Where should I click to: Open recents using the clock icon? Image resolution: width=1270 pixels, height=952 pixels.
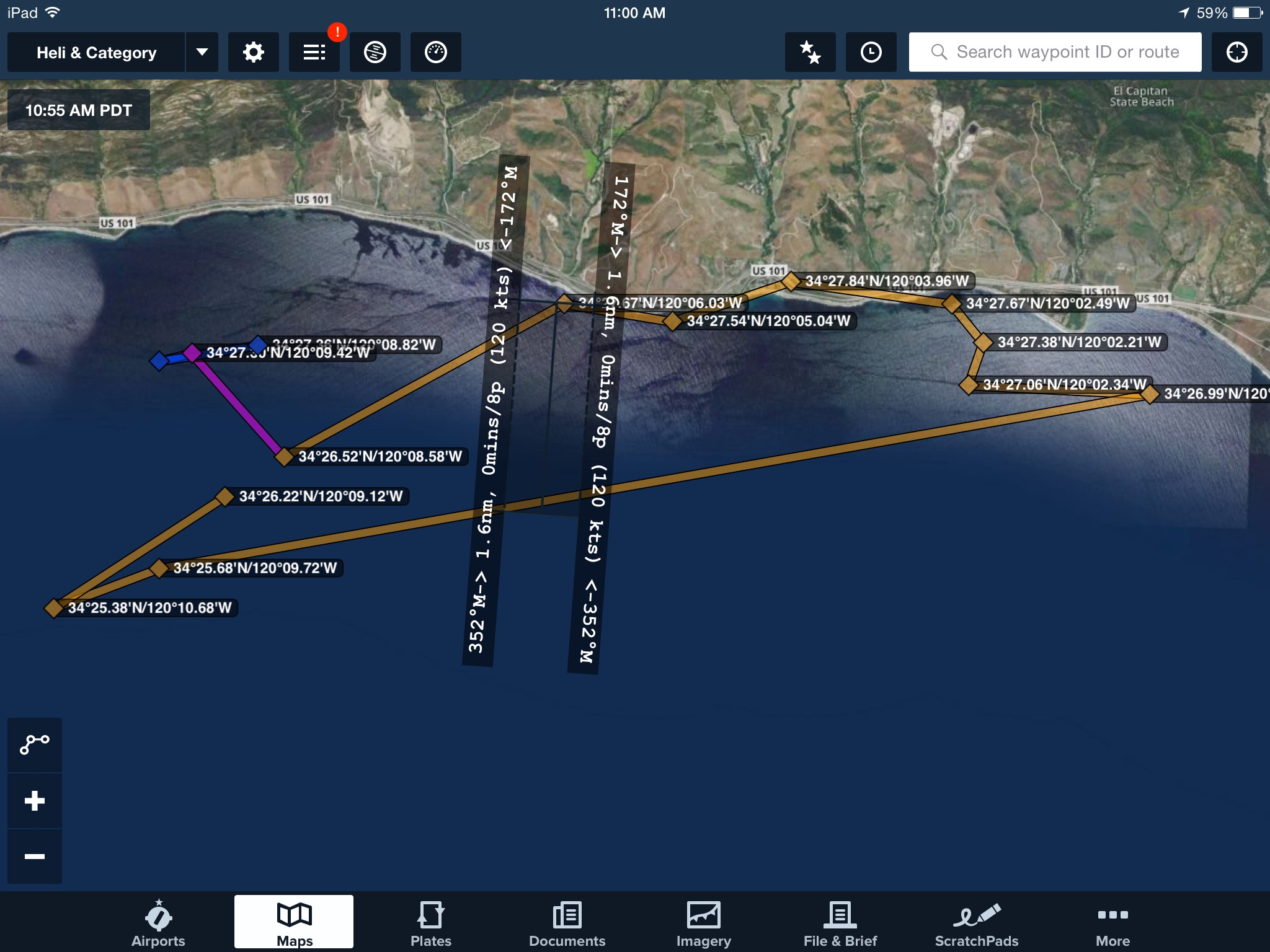pyautogui.click(x=871, y=52)
